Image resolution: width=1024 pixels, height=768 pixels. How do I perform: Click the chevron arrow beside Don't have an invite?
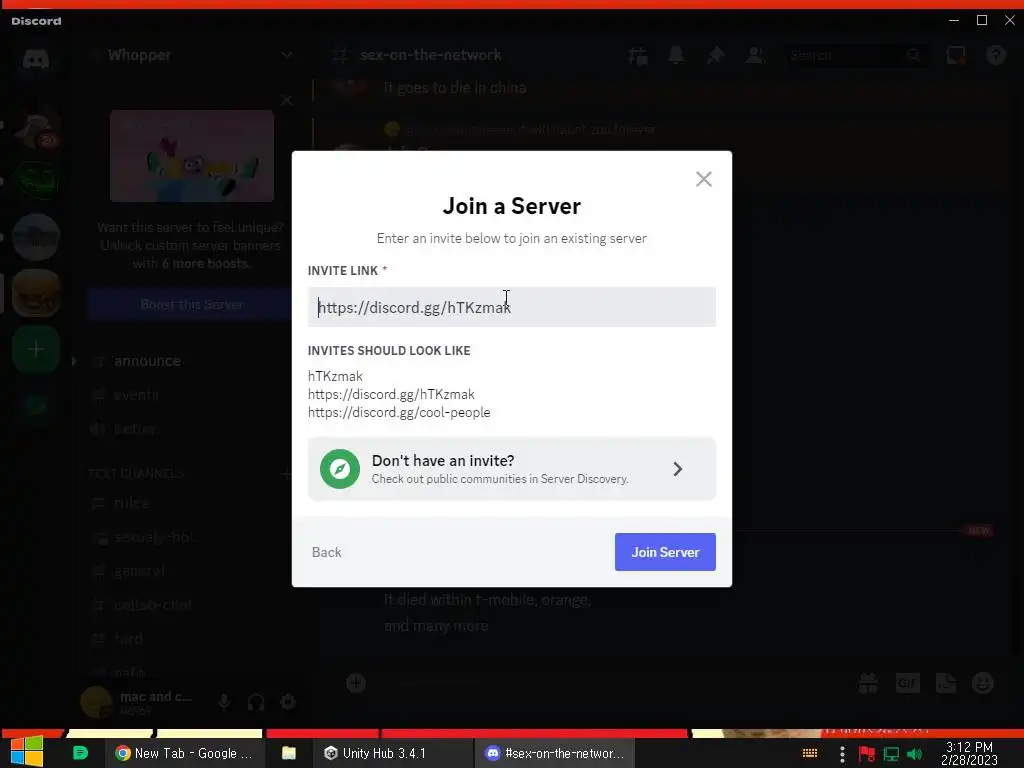(x=677, y=469)
